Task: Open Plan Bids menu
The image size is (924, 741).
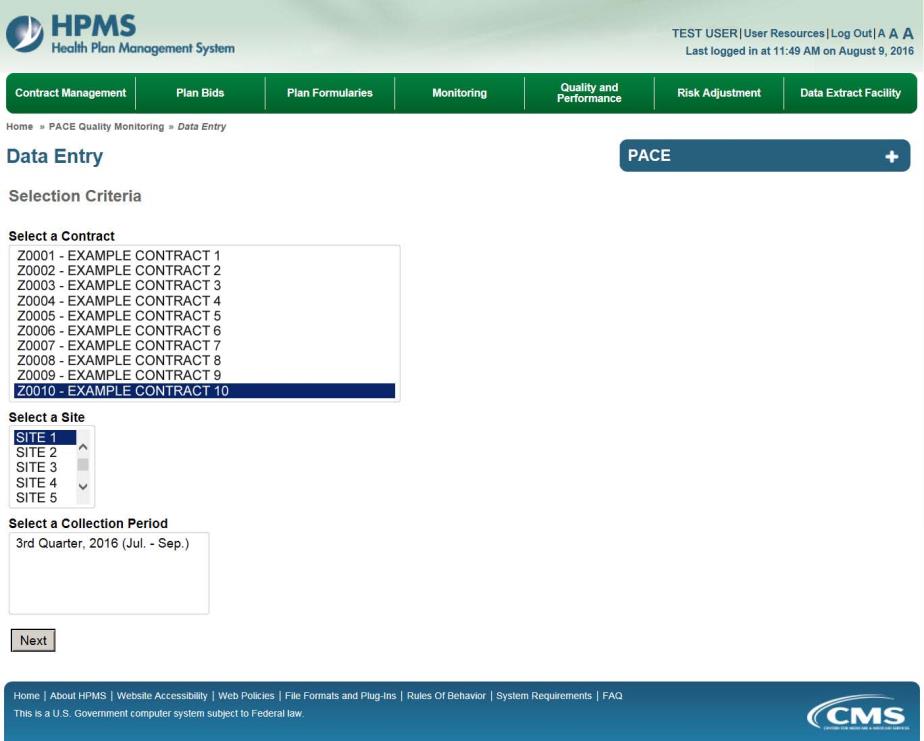Action: tap(200, 93)
